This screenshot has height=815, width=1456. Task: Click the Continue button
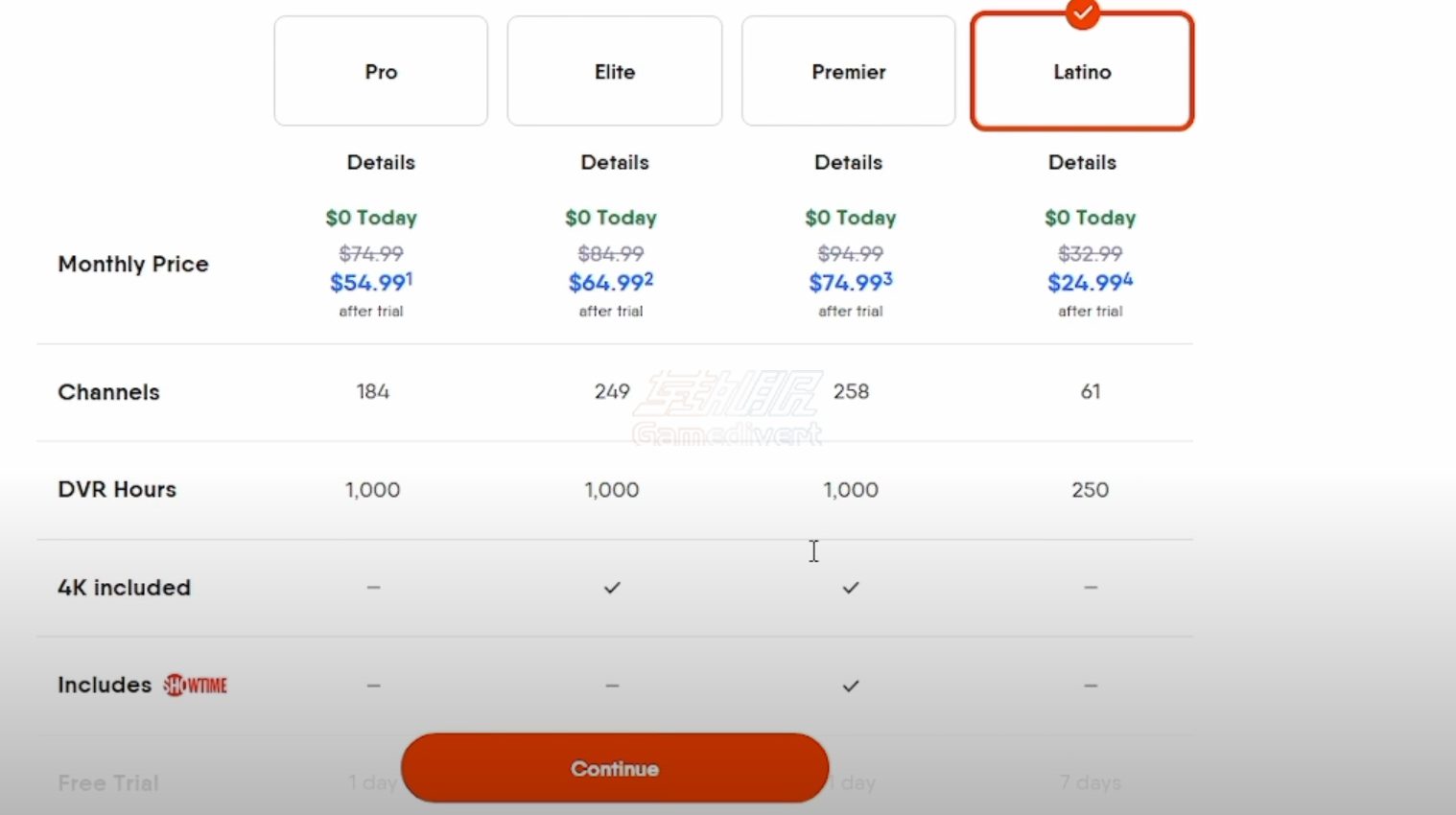pyautogui.click(x=615, y=768)
